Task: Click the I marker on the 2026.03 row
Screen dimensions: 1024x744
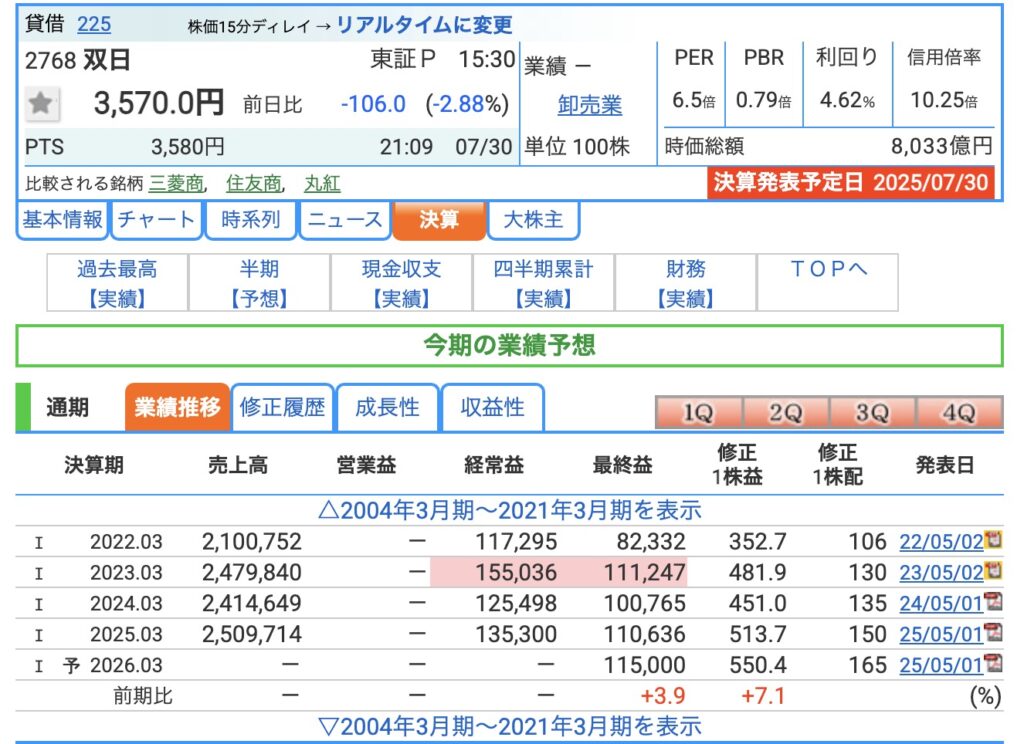Action: coord(39,666)
